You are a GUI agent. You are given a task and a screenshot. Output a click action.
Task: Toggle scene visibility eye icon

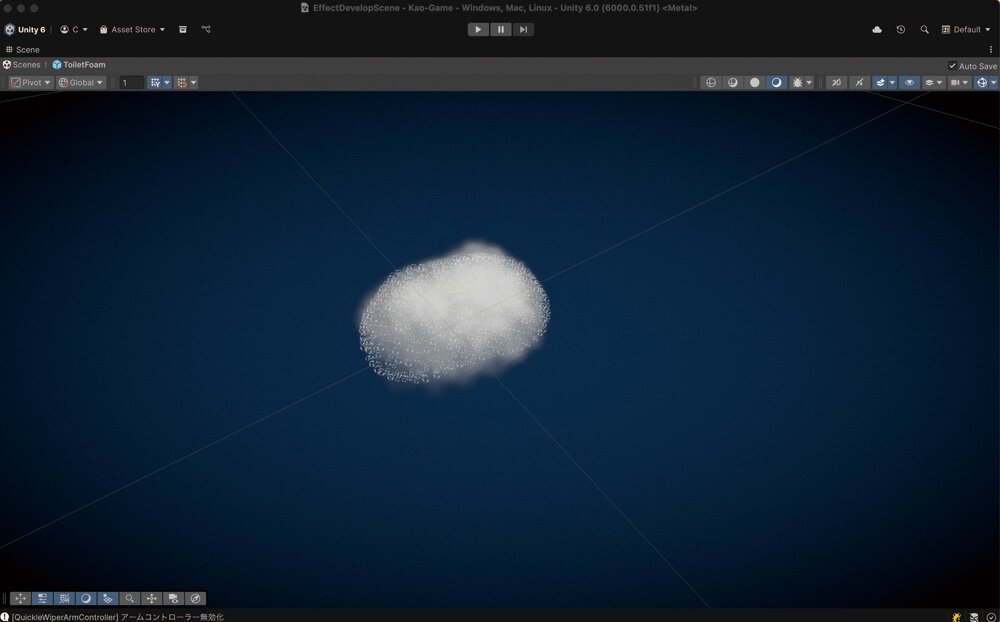pos(909,82)
